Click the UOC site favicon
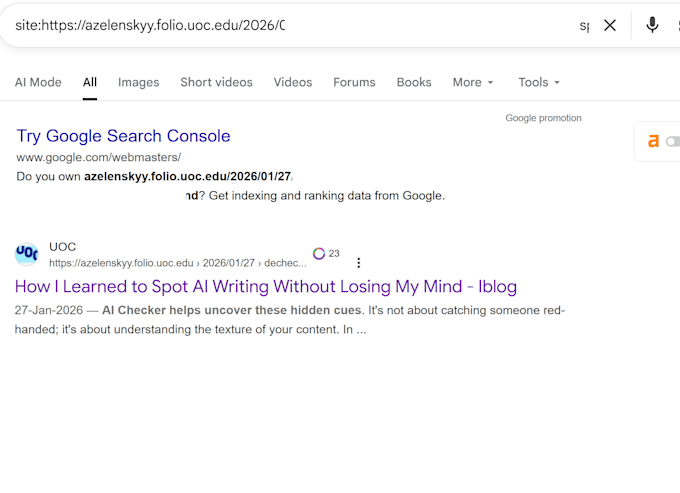The height and width of the screenshot is (493, 680). tap(27, 254)
